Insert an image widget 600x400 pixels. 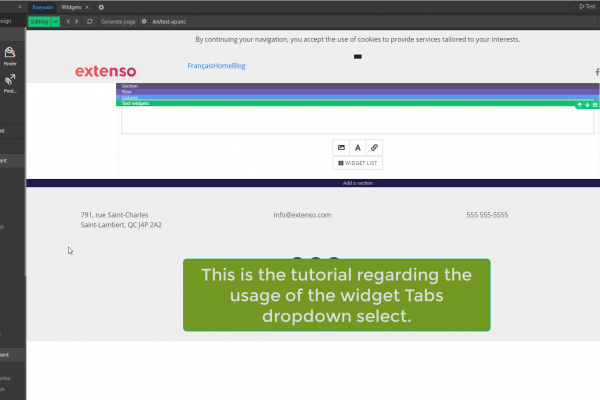click(x=341, y=147)
